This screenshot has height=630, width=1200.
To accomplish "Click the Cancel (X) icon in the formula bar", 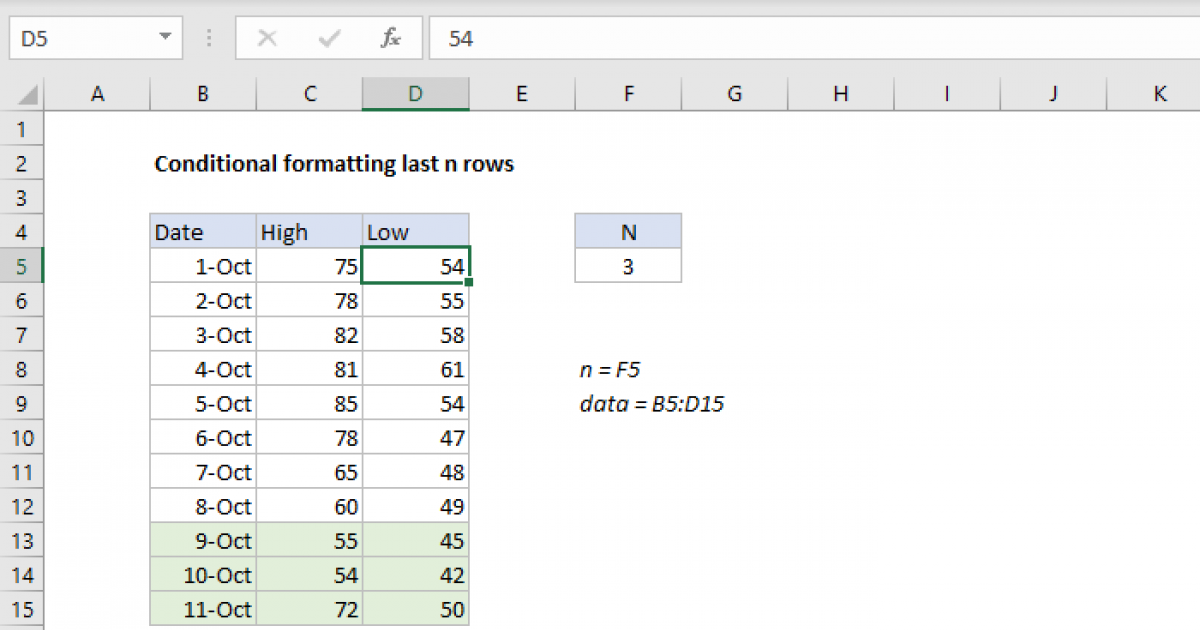I will point(266,37).
